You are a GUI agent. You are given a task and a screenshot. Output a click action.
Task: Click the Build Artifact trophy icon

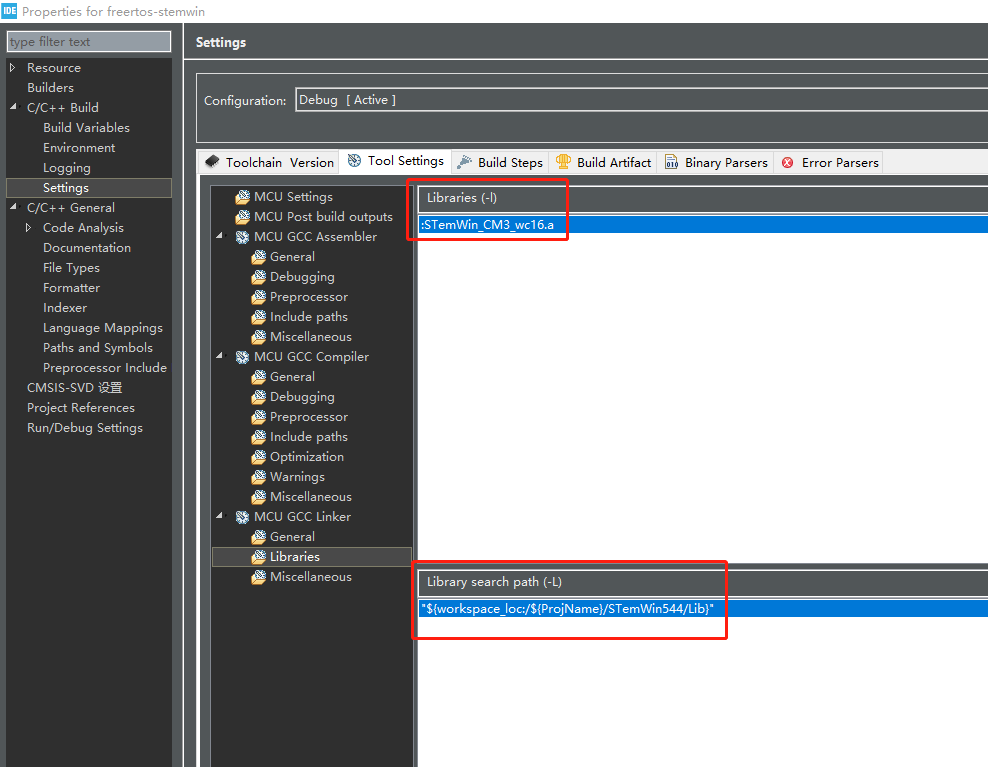coord(563,162)
